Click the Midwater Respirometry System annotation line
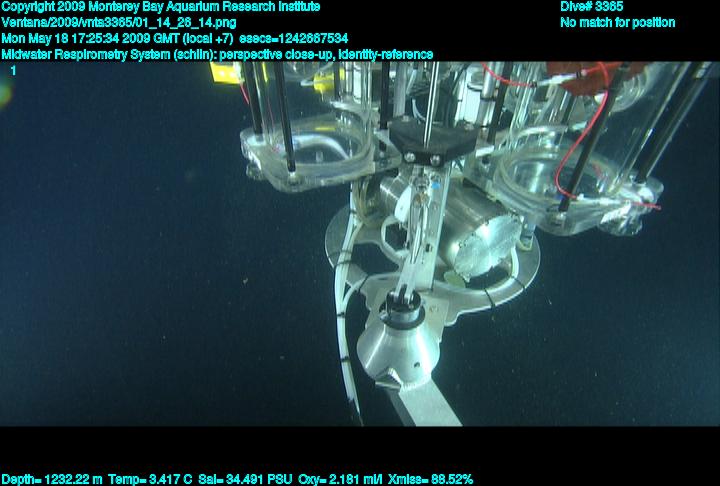Image resolution: width=720 pixels, height=486 pixels. pos(217,55)
